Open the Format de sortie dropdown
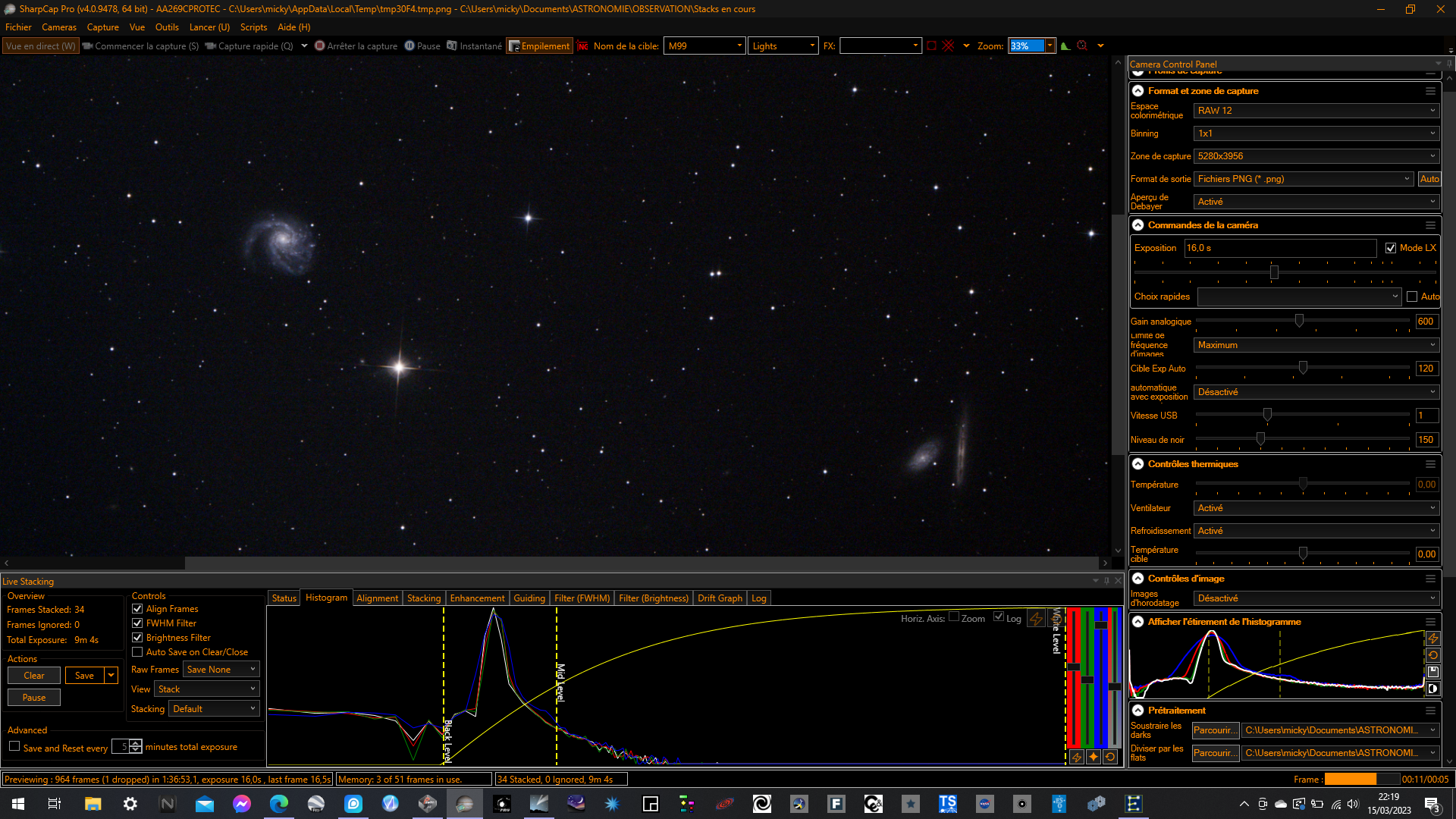 pyautogui.click(x=1304, y=179)
